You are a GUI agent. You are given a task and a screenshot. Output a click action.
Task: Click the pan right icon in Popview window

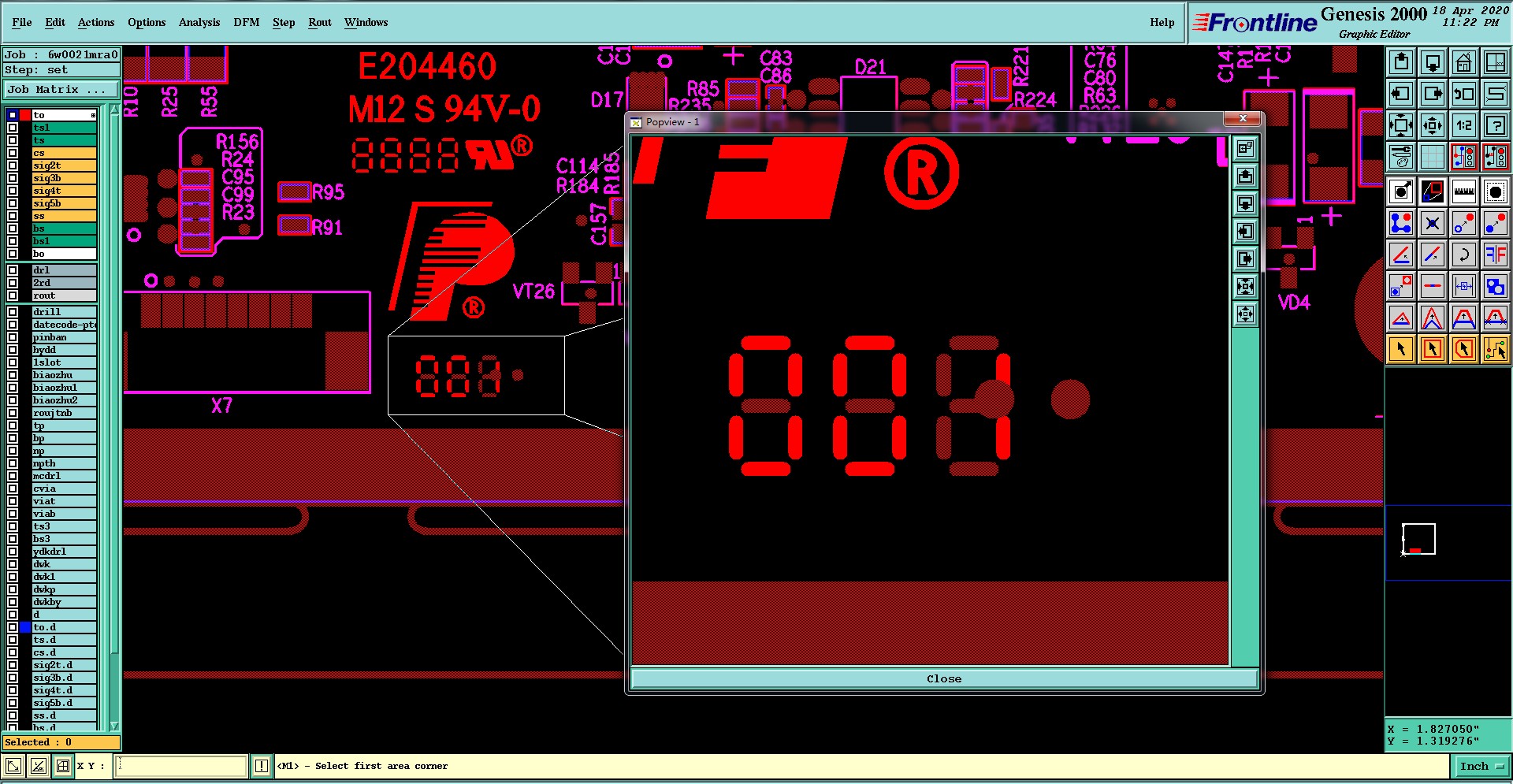pos(1245,258)
